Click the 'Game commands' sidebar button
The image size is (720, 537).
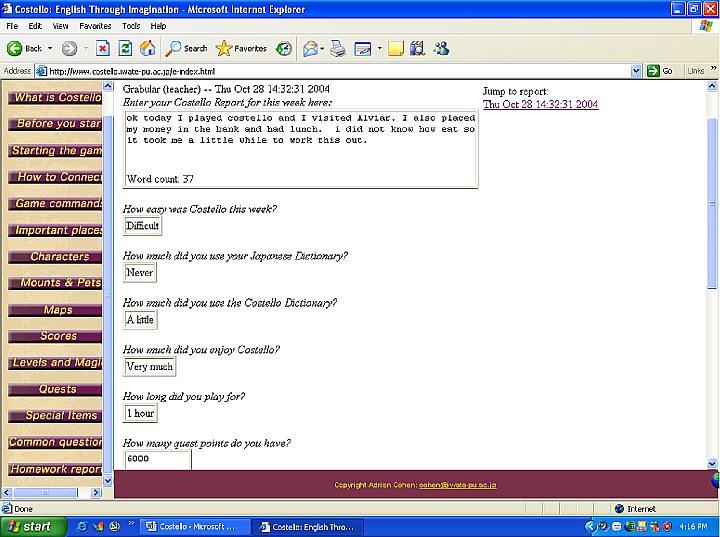click(56, 204)
